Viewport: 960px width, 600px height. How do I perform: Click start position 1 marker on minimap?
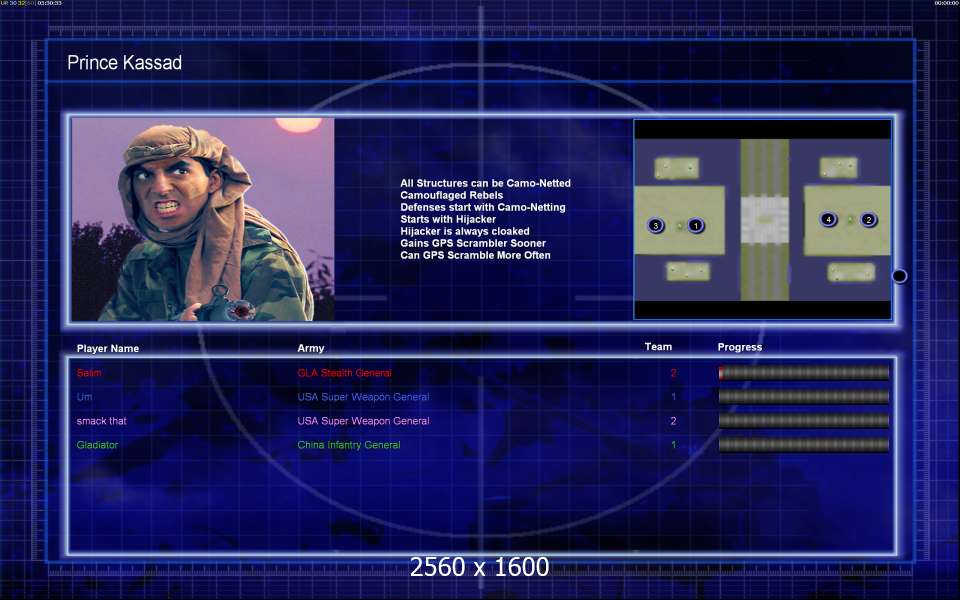point(696,225)
